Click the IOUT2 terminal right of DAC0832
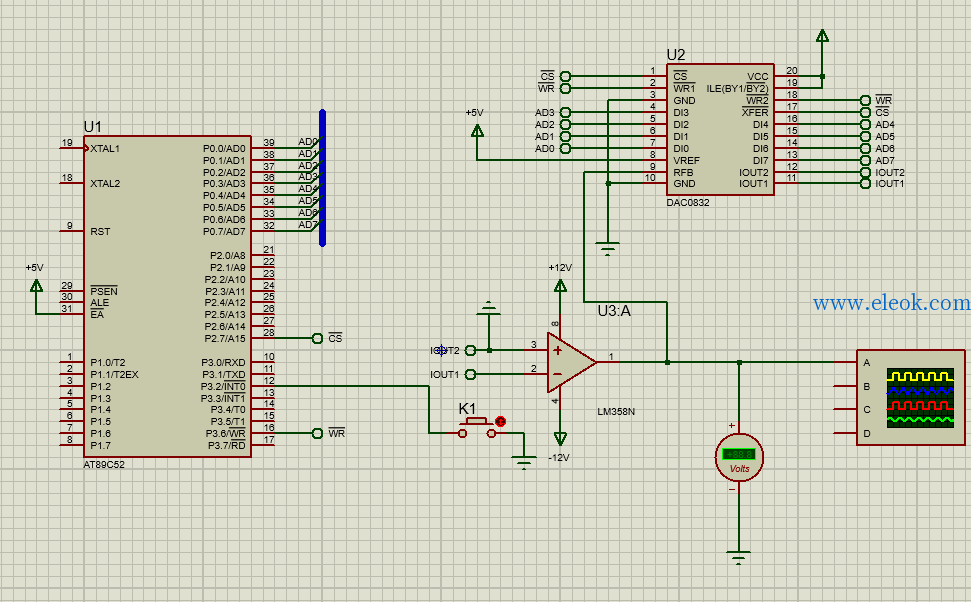971x602 pixels. point(865,172)
